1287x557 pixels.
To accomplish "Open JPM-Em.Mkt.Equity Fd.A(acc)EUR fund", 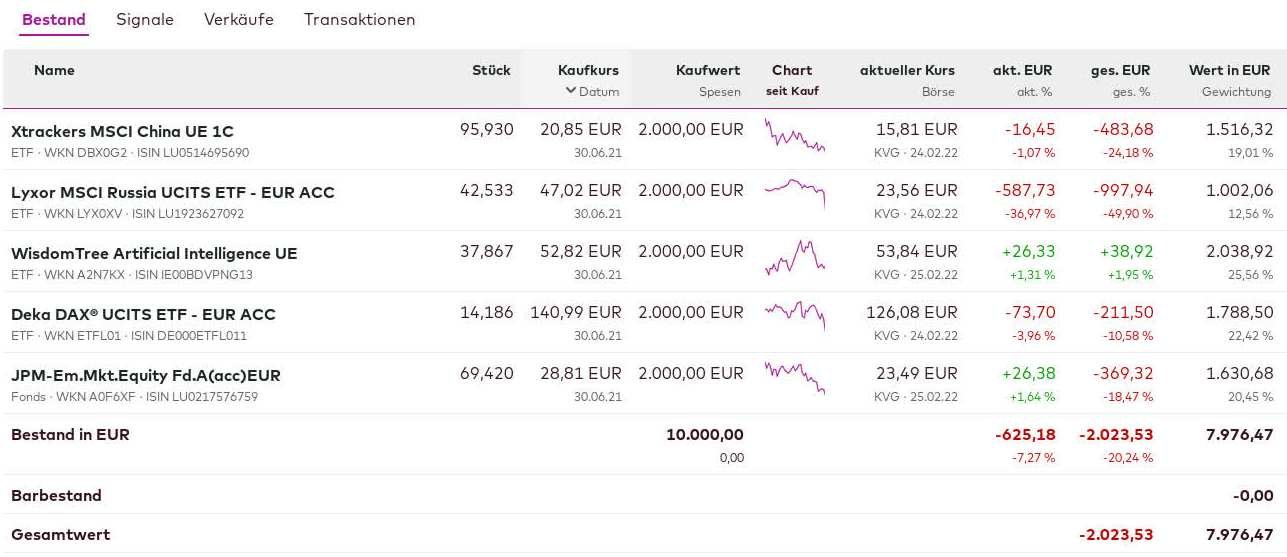I will click(146, 375).
